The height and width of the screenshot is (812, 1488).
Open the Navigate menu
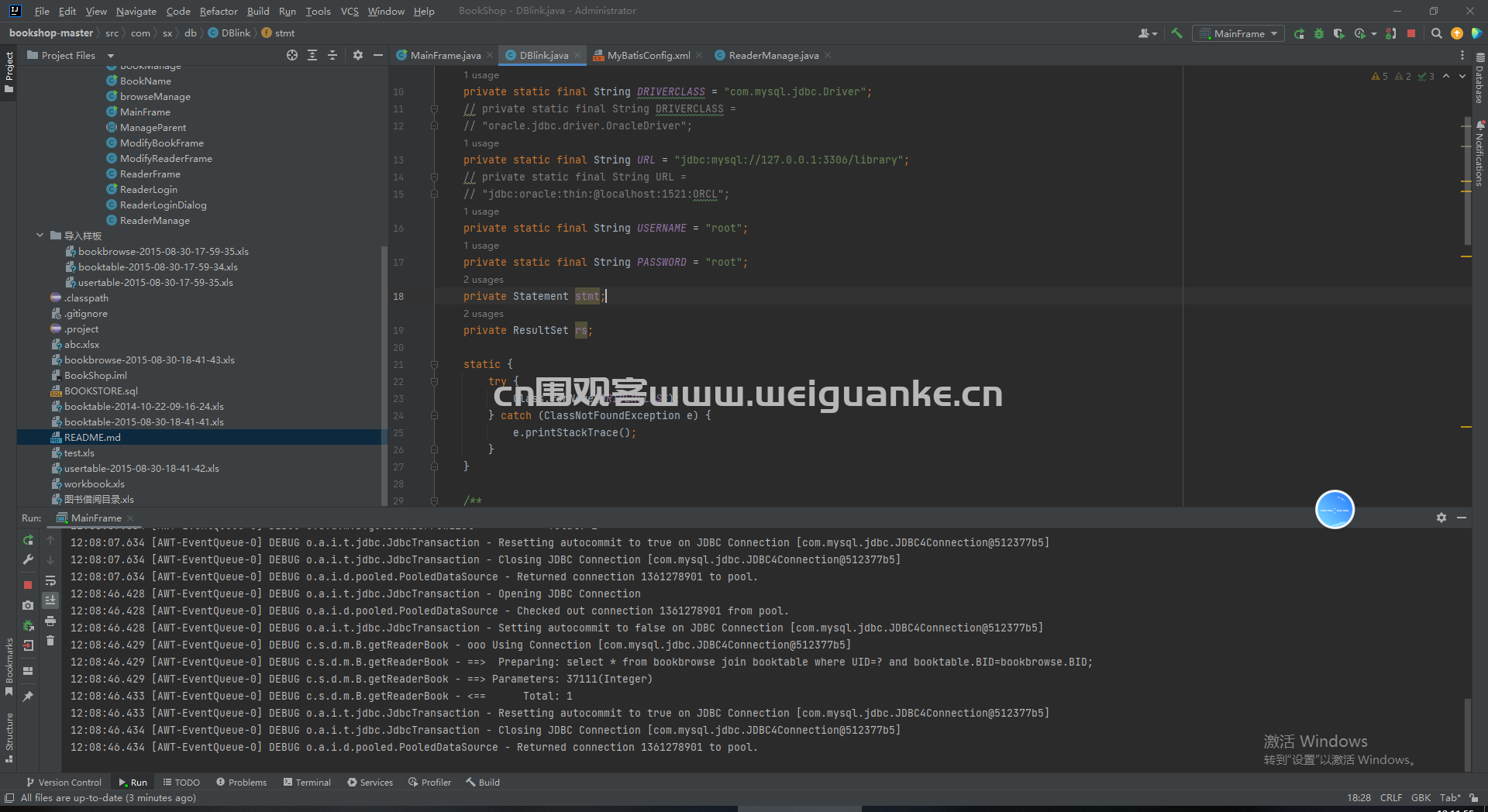pyautogui.click(x=136, y=11)
